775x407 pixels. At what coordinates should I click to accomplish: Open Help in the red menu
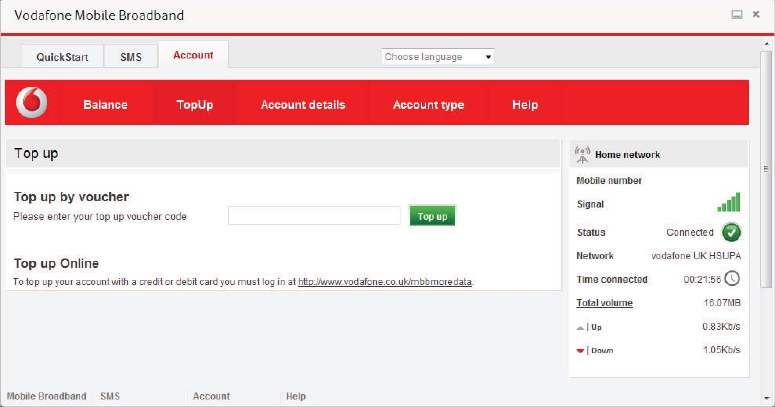[525, 104]
